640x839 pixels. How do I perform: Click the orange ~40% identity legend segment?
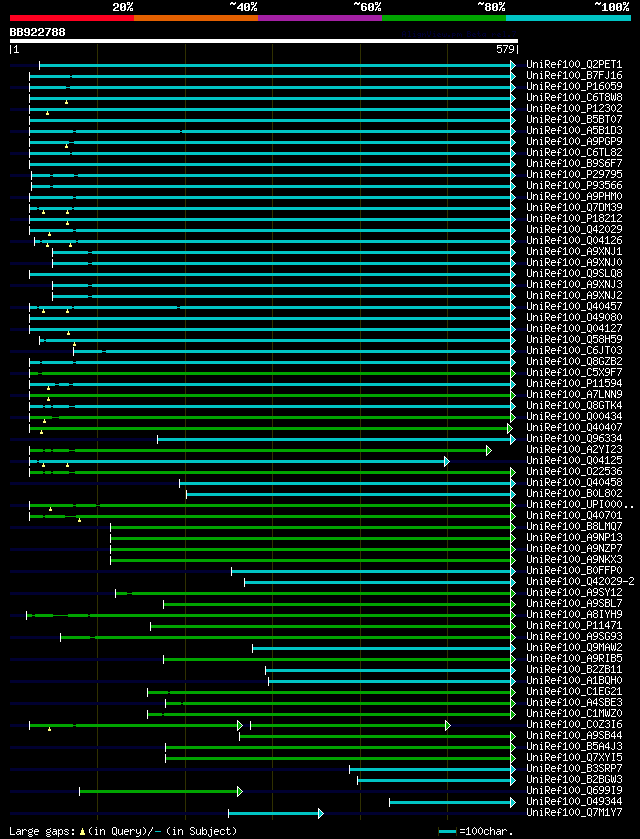click(196, 18)
